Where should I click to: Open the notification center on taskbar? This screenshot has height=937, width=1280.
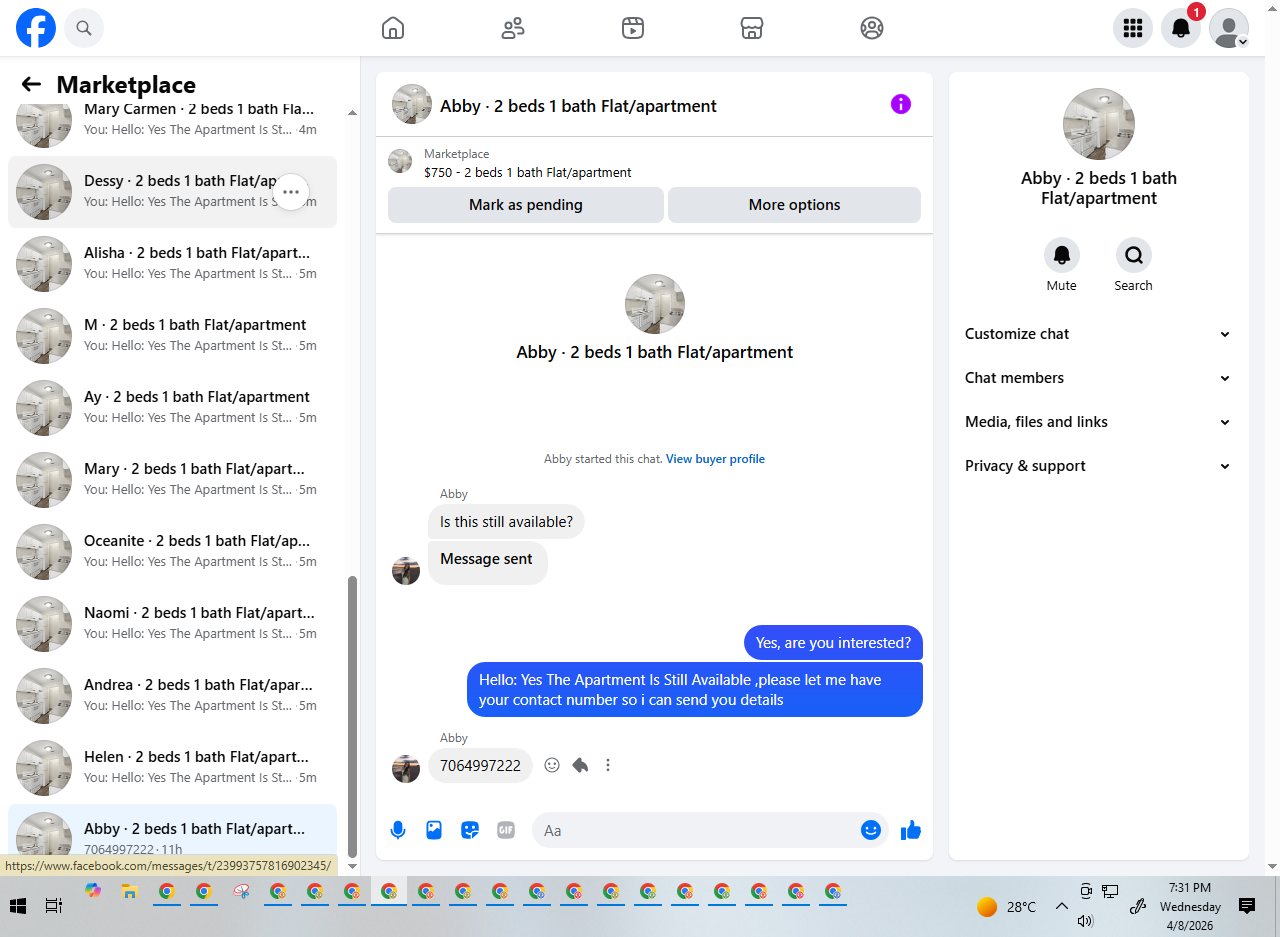tap(1247, 906)
